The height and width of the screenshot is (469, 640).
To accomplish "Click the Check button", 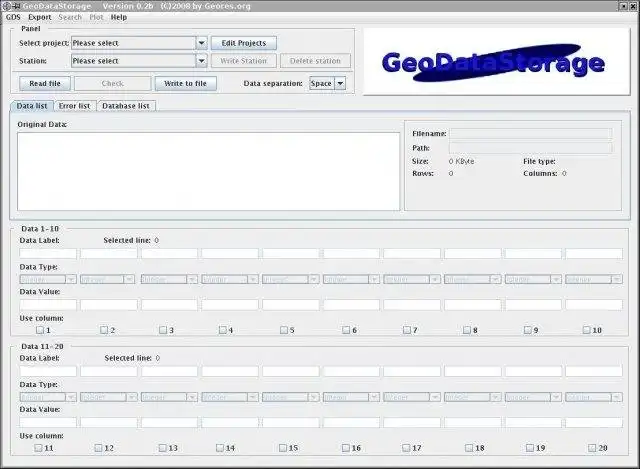I will coord(112,83).
